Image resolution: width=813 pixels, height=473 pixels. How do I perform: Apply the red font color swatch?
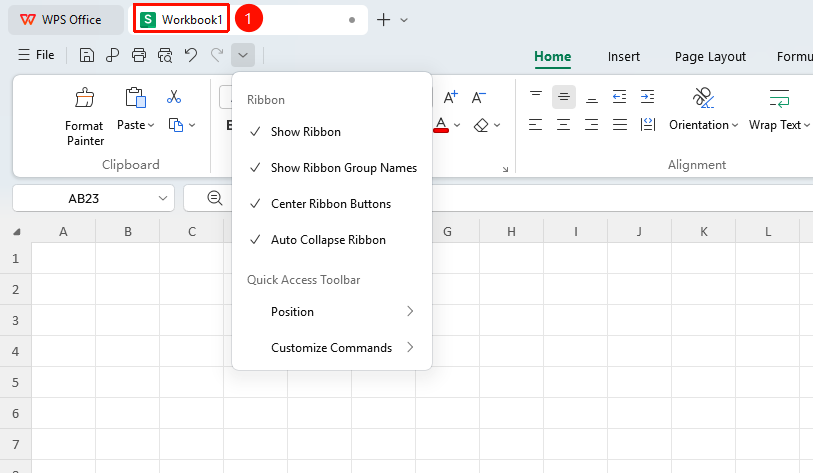click(x=441, y=126)
